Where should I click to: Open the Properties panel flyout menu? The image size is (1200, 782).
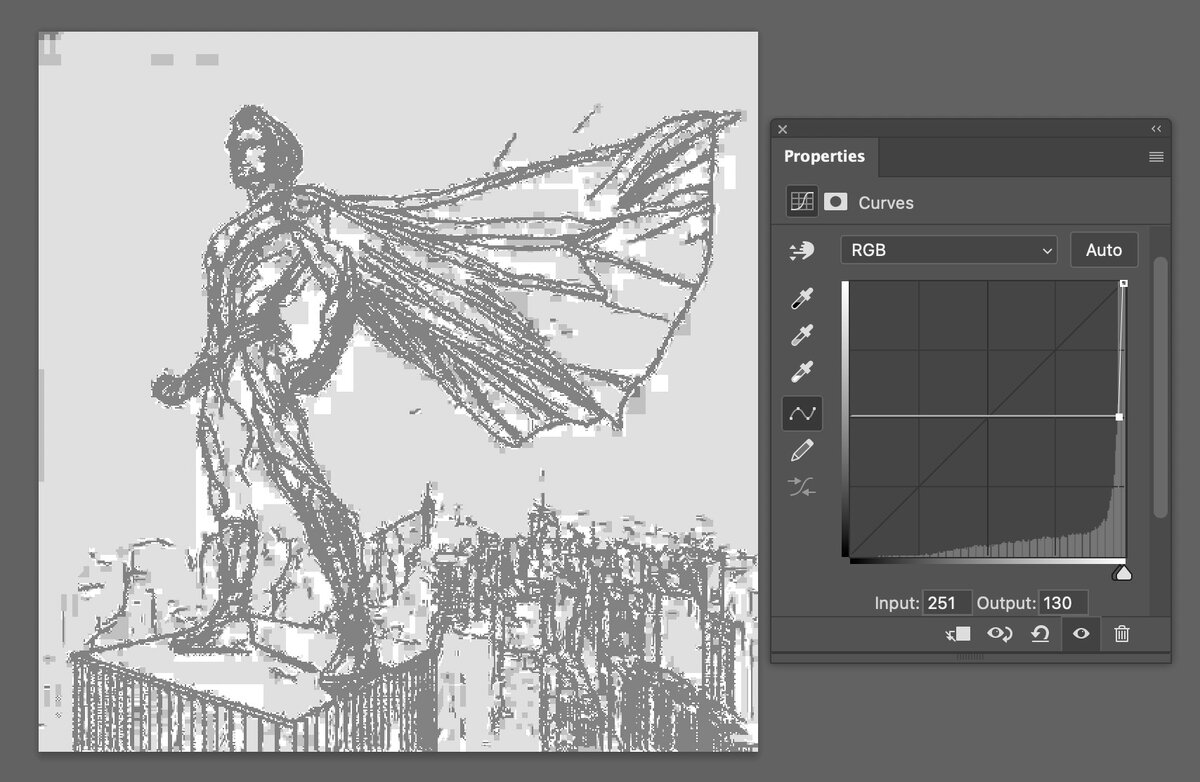click(1156, 157)
